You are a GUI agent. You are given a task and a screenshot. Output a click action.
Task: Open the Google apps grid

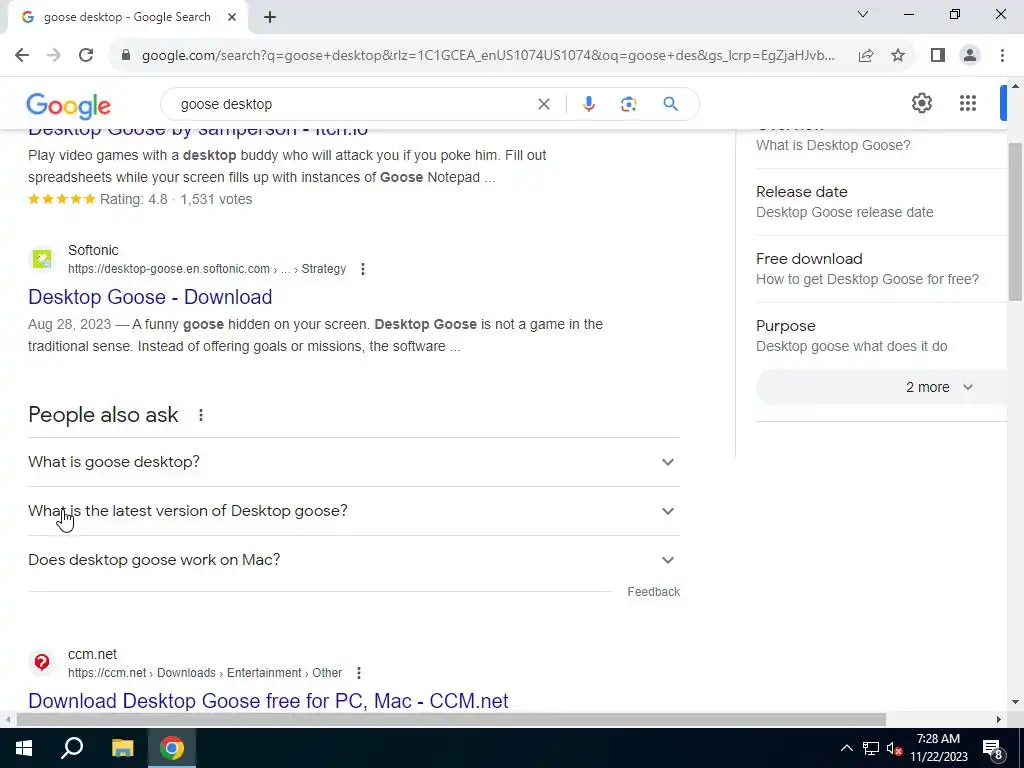coord(968,103)
